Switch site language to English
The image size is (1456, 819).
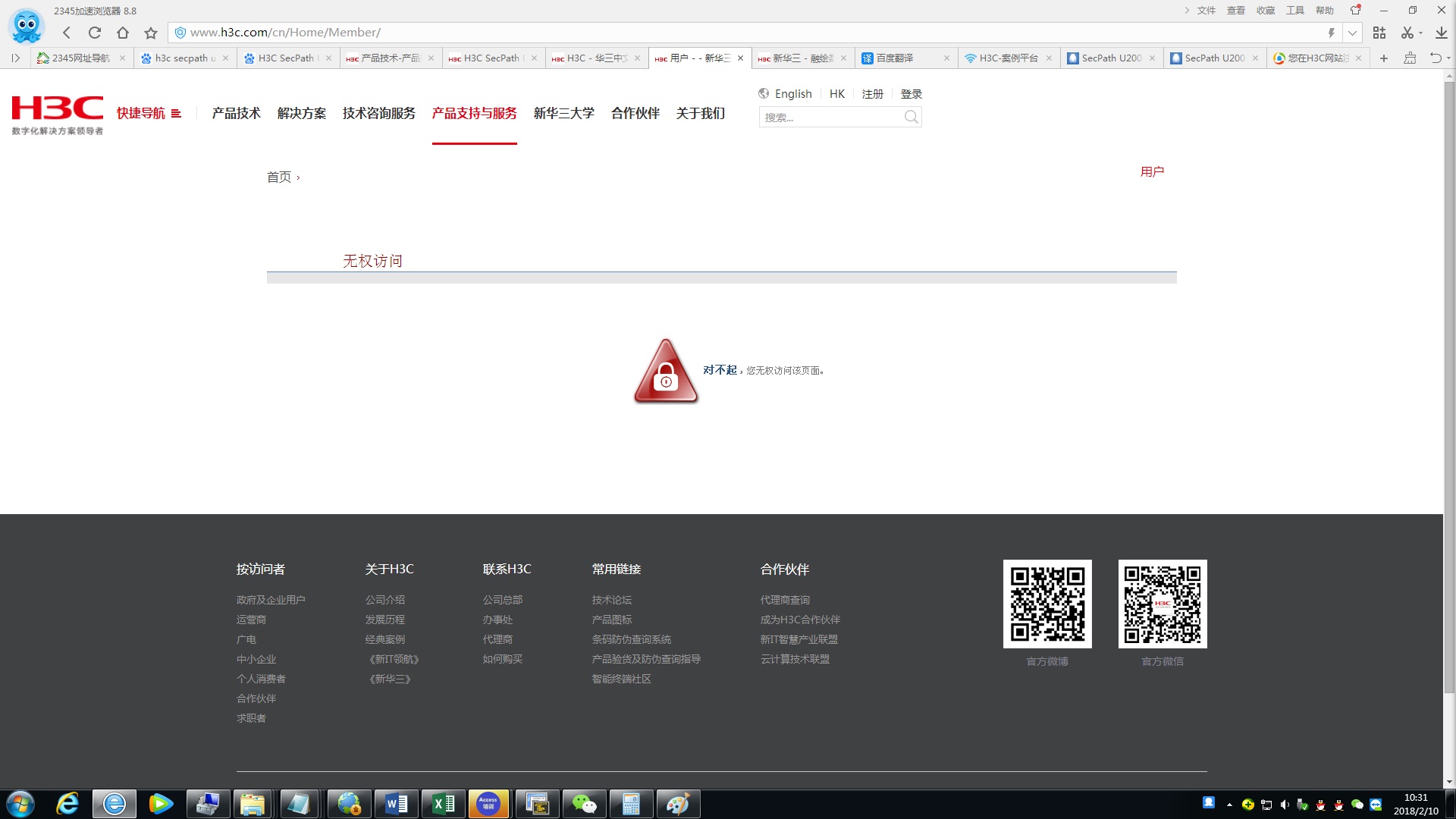pos(792,94)
